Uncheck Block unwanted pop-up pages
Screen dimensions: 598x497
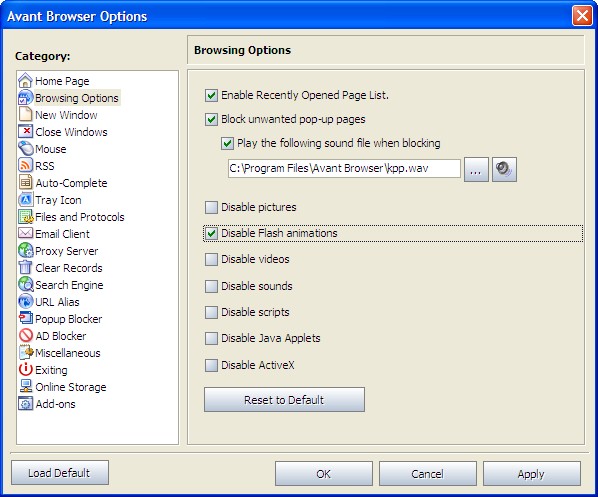[211, 119]
